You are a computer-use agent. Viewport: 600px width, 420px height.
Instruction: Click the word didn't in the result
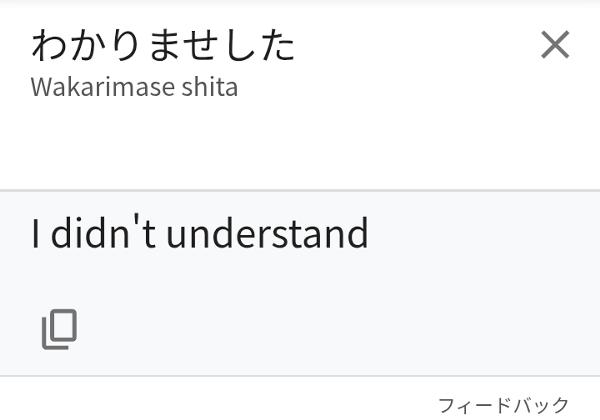pyautogui.click(x=103, y=231)
